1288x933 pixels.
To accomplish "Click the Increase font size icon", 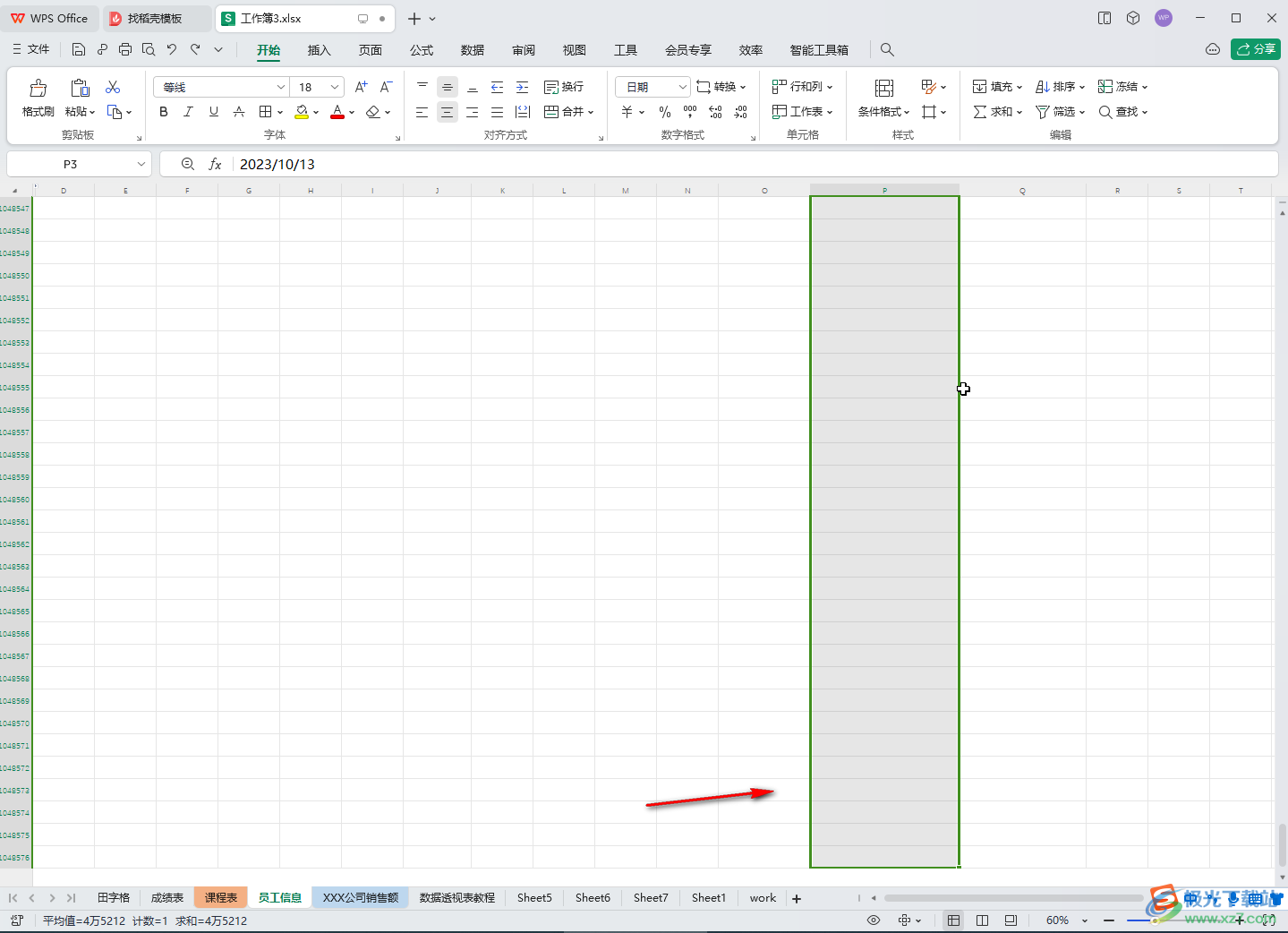I will [x=361, y=87].
